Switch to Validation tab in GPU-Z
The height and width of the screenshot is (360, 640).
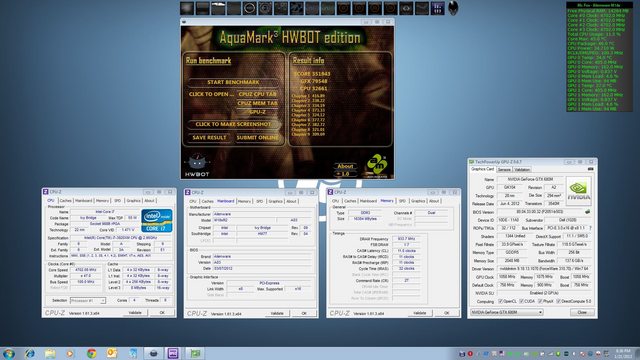(522, 169)
